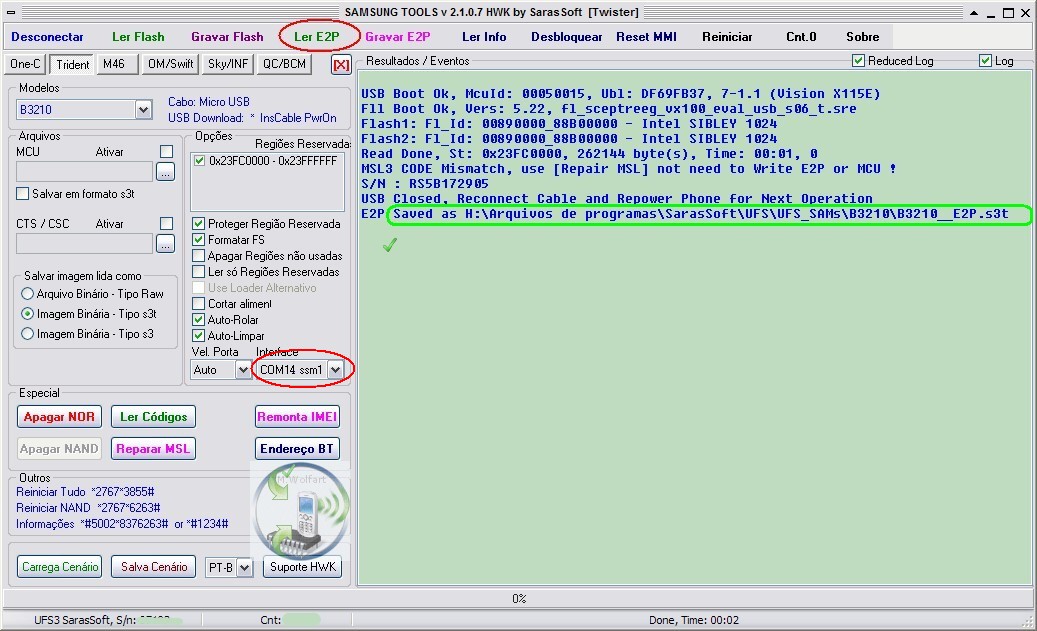The width and height of the screenshot is (1037, 631).
Task: Open the QC/BCM tab
Action: pos(284,64)
